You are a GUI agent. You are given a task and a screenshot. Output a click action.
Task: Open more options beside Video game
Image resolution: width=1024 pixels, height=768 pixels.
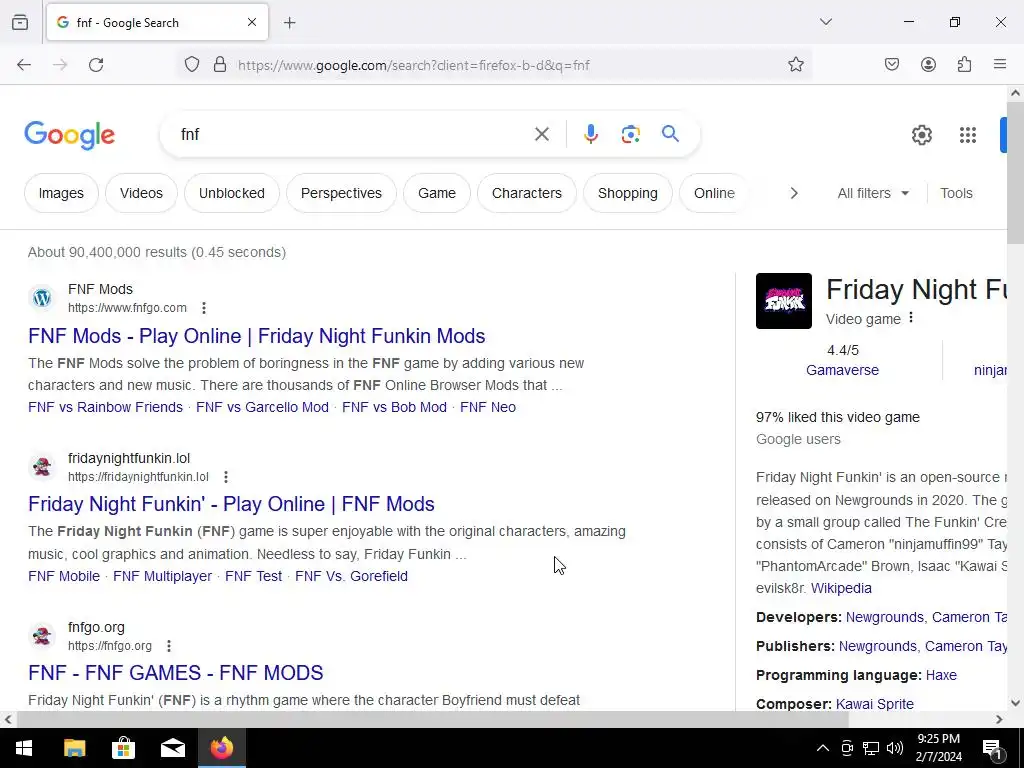[x=911, y=318]
